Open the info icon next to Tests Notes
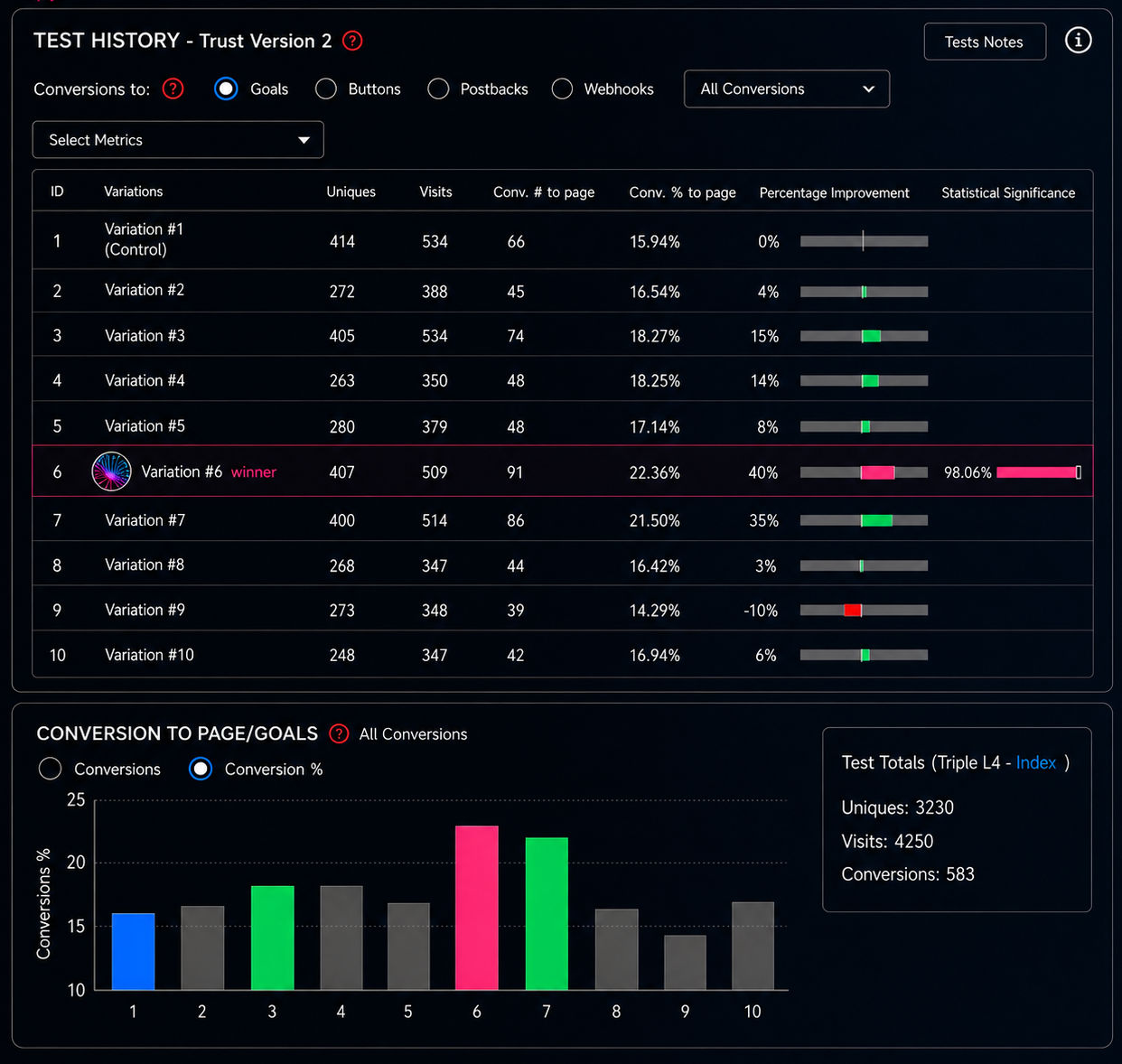Screen dimensions: 1122x1064 coord(1078,41)
